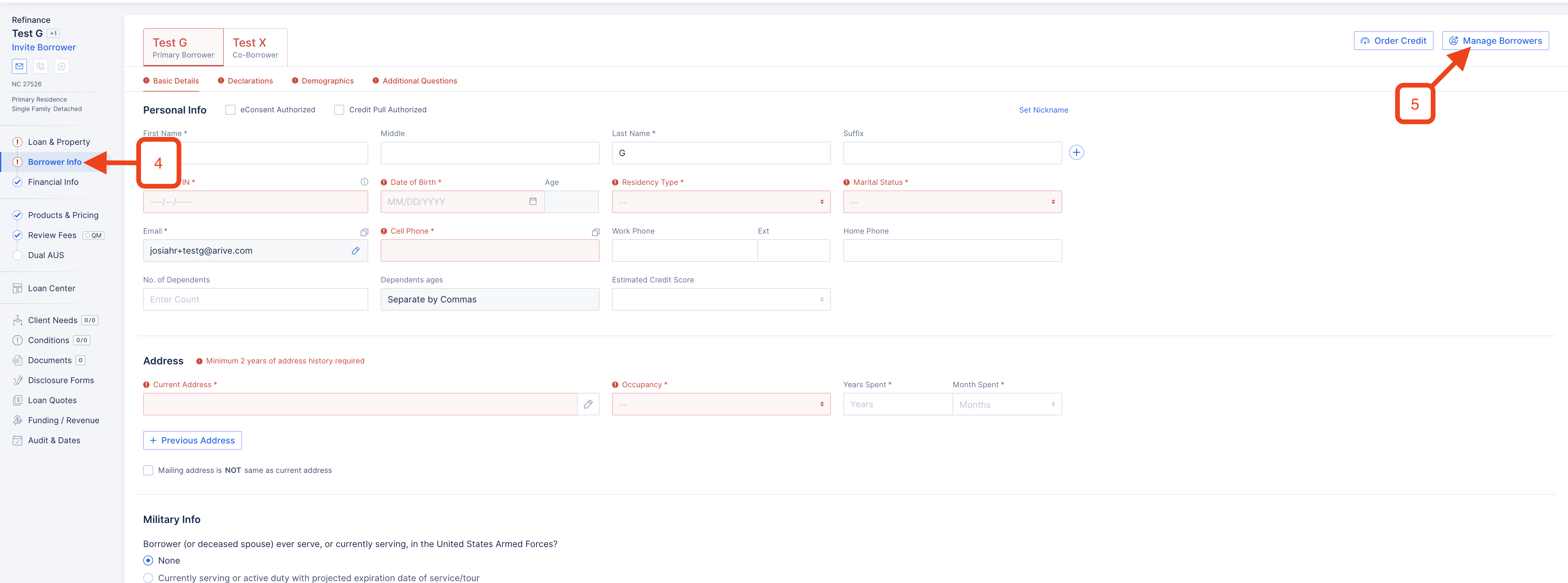
Task: Click the info icon near SSN field
Action: click(364, 181)
